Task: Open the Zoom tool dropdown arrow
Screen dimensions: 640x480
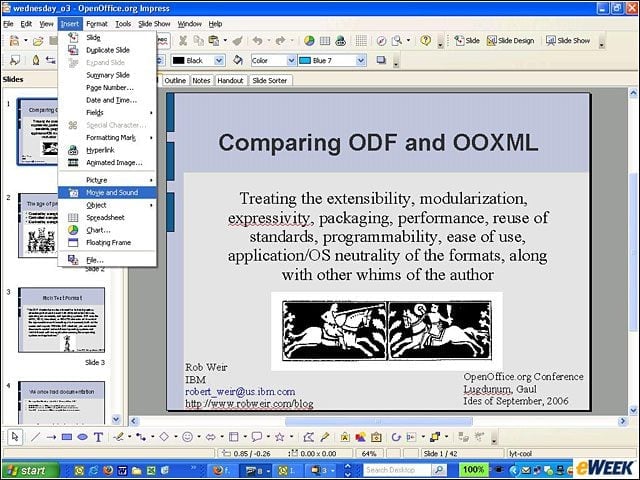Action: (x=408, y=40)
